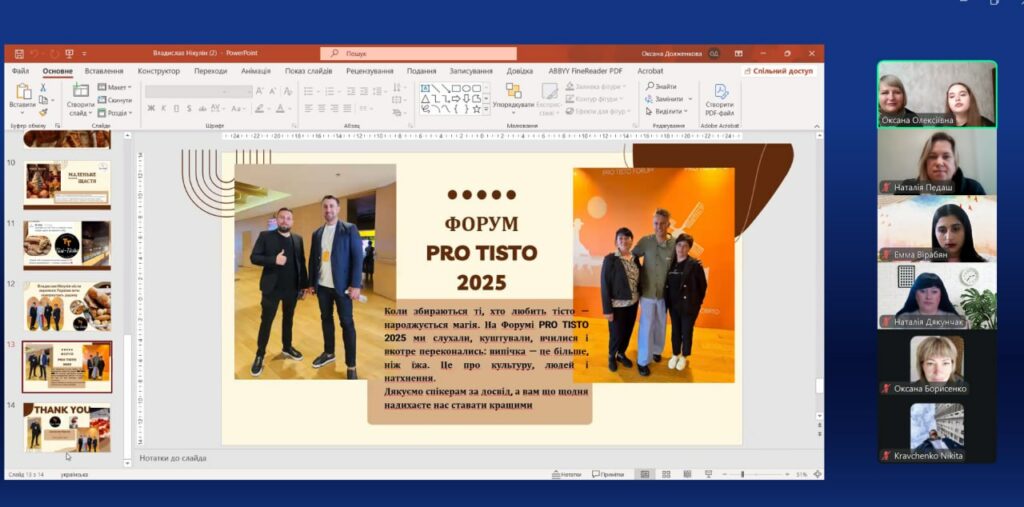Click the Find (Знайти) magnifier icon
Image resolution: width=1024 pixels, height=507 pixels.
(x=649, y=87)
